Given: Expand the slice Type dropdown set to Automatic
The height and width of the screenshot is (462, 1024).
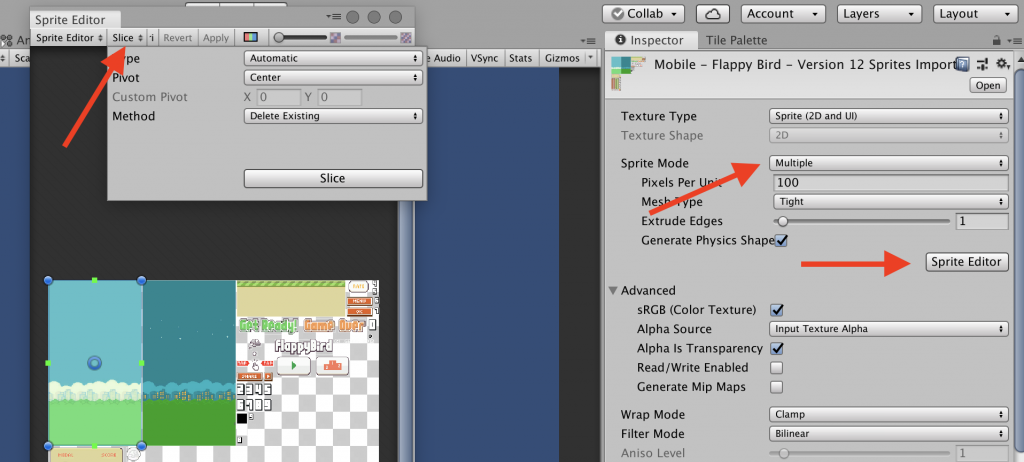Looking at the screenshot, I should (x=333, y=58).
